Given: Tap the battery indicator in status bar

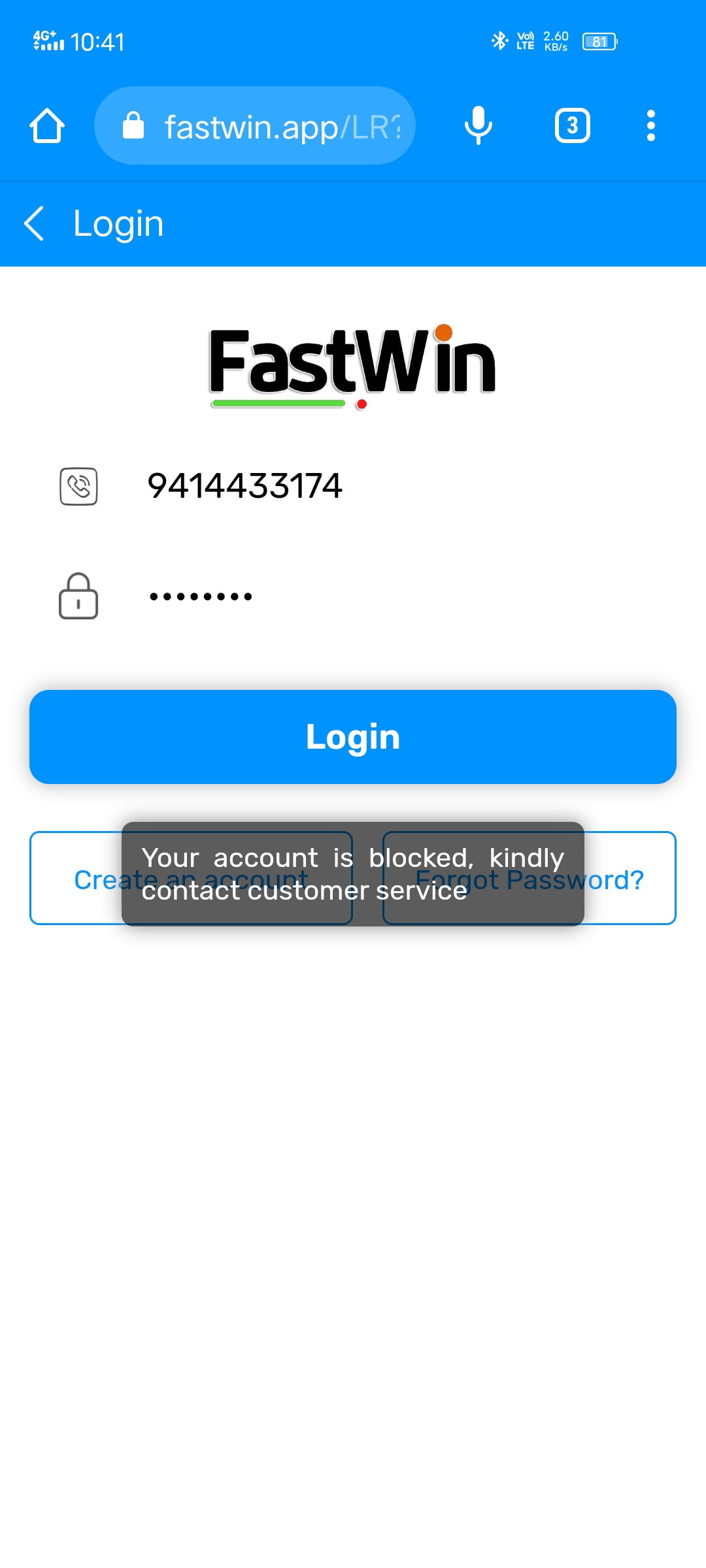Looking at the screenshot, I should pos(599,42).
